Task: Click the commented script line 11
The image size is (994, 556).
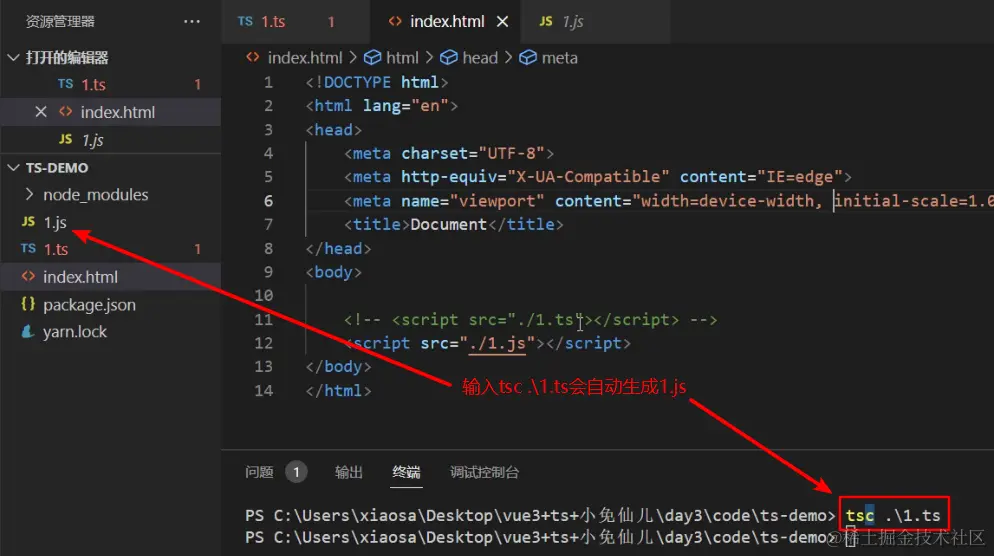Action: (x=531, y=320)
